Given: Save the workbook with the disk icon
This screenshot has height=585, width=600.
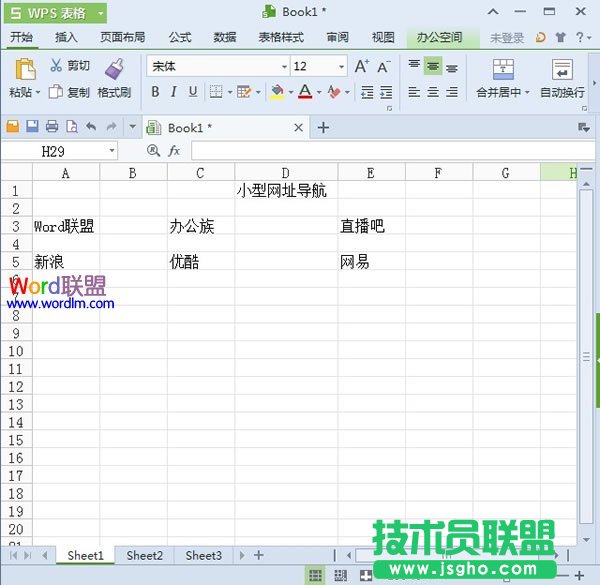Looking at the screenshot, I should [32, 126].
